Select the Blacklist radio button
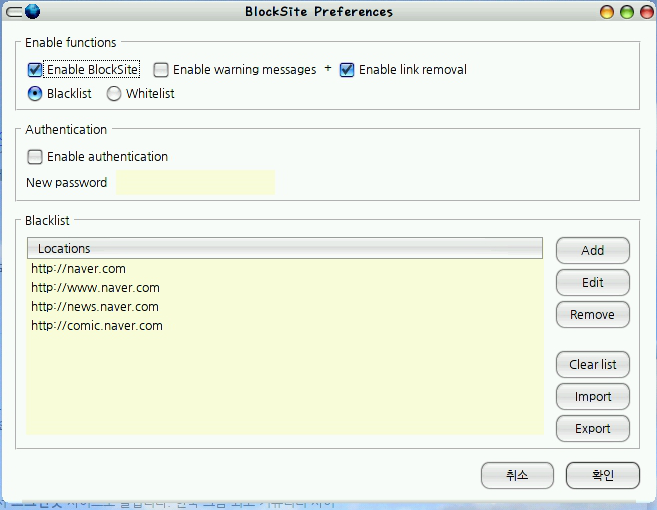 (35, 93)
